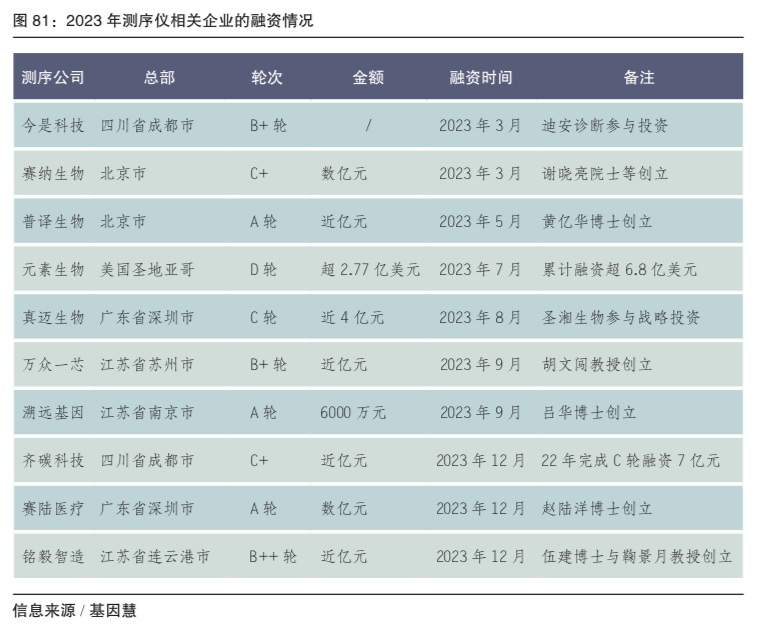Select the 今是科技 company cell

click(53, 126)
